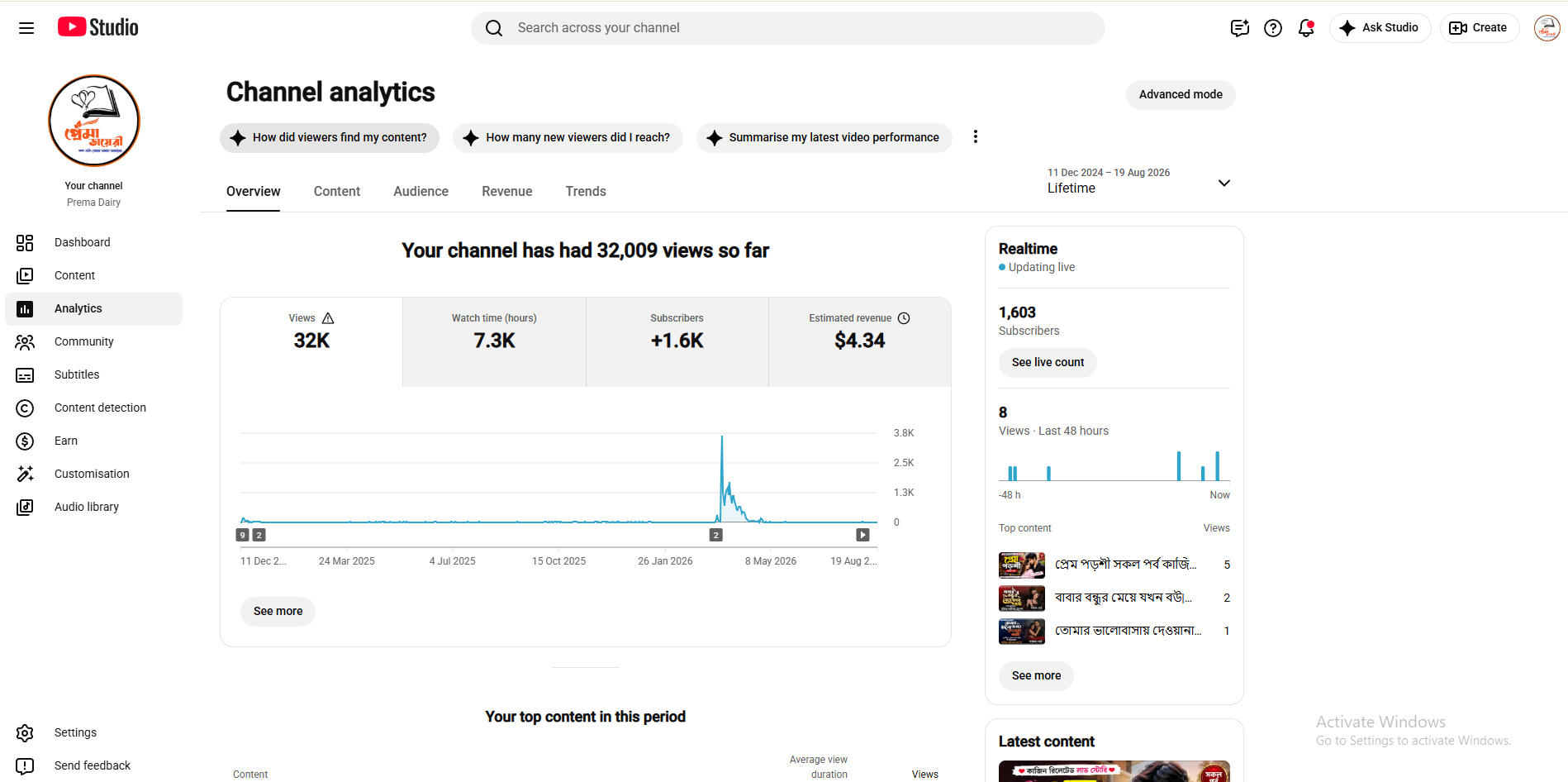Viewport: 1568px width, 782px height.
Task: Expand the Lifetime date range dropdown
Action: pyautogui.click(x=1138, y=181)
